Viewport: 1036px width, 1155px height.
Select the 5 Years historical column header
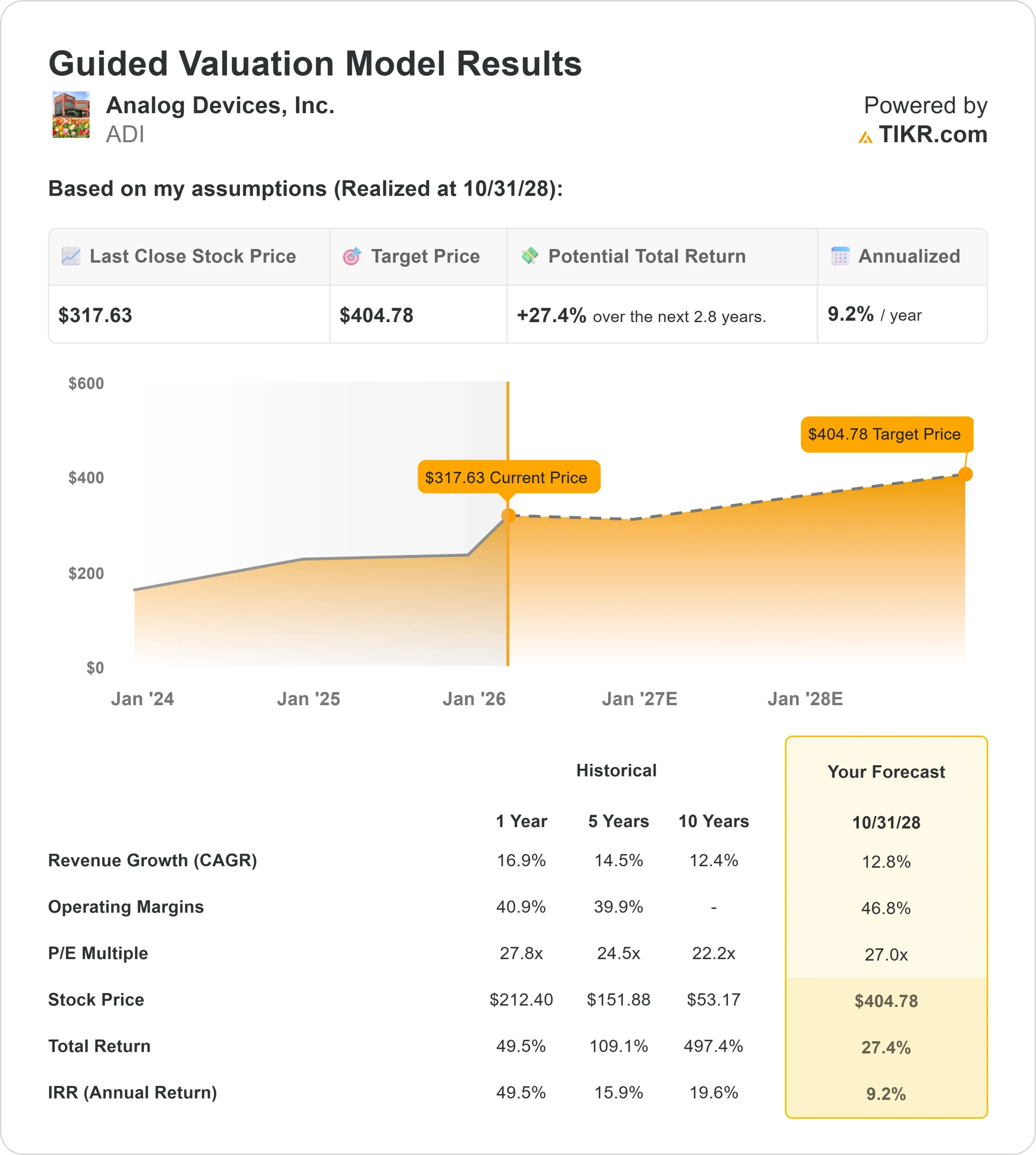click(618, 821)
